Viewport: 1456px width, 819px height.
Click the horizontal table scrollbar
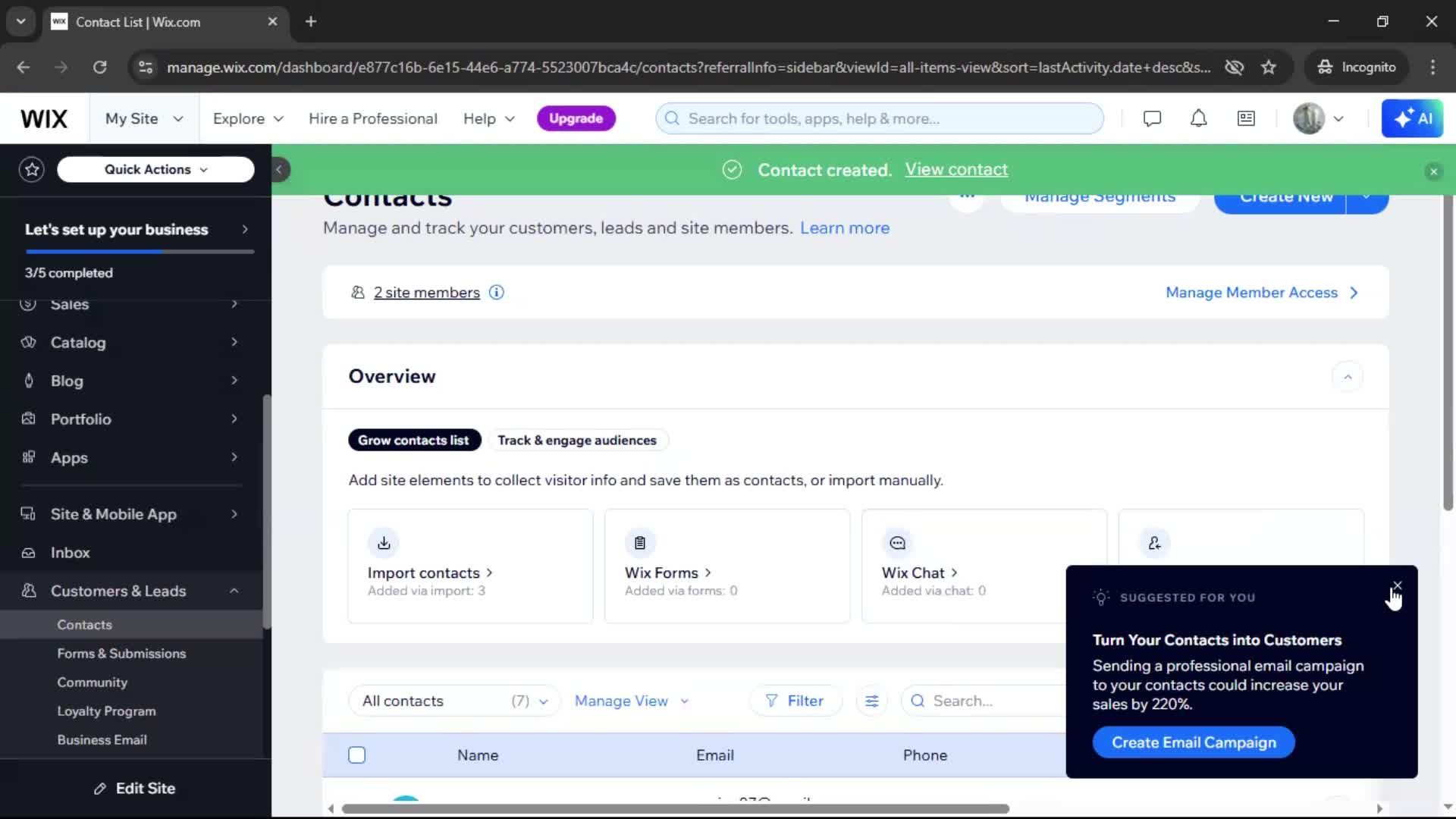pos(675,809)
